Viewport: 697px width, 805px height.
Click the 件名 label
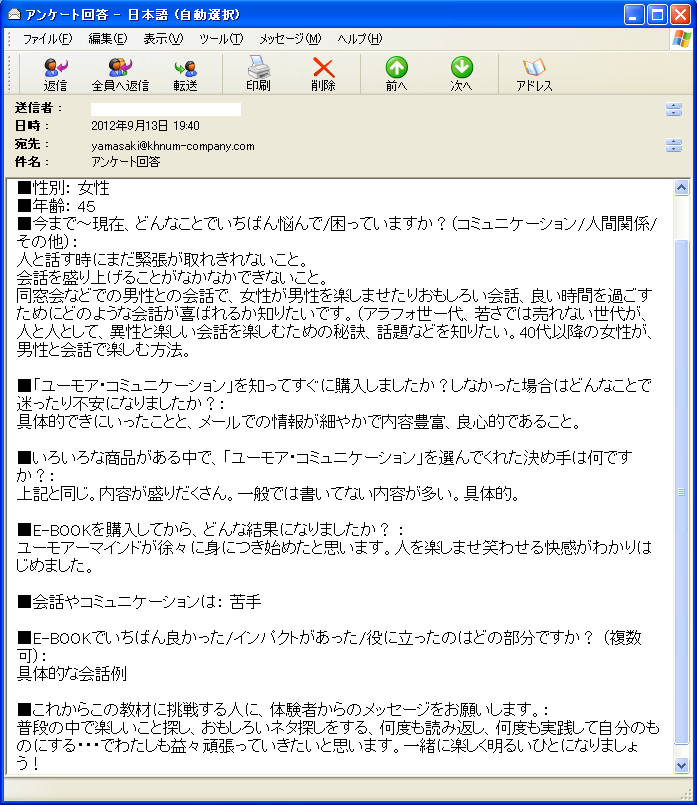pyautogui.click(x=32, y=162)
